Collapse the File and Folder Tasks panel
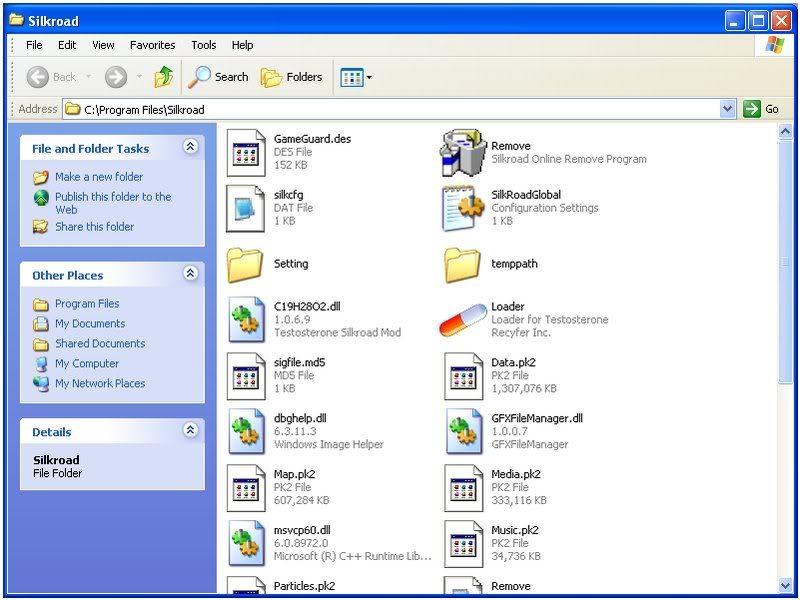The width and height of the screenshot is (800, 600). point(190,147)
